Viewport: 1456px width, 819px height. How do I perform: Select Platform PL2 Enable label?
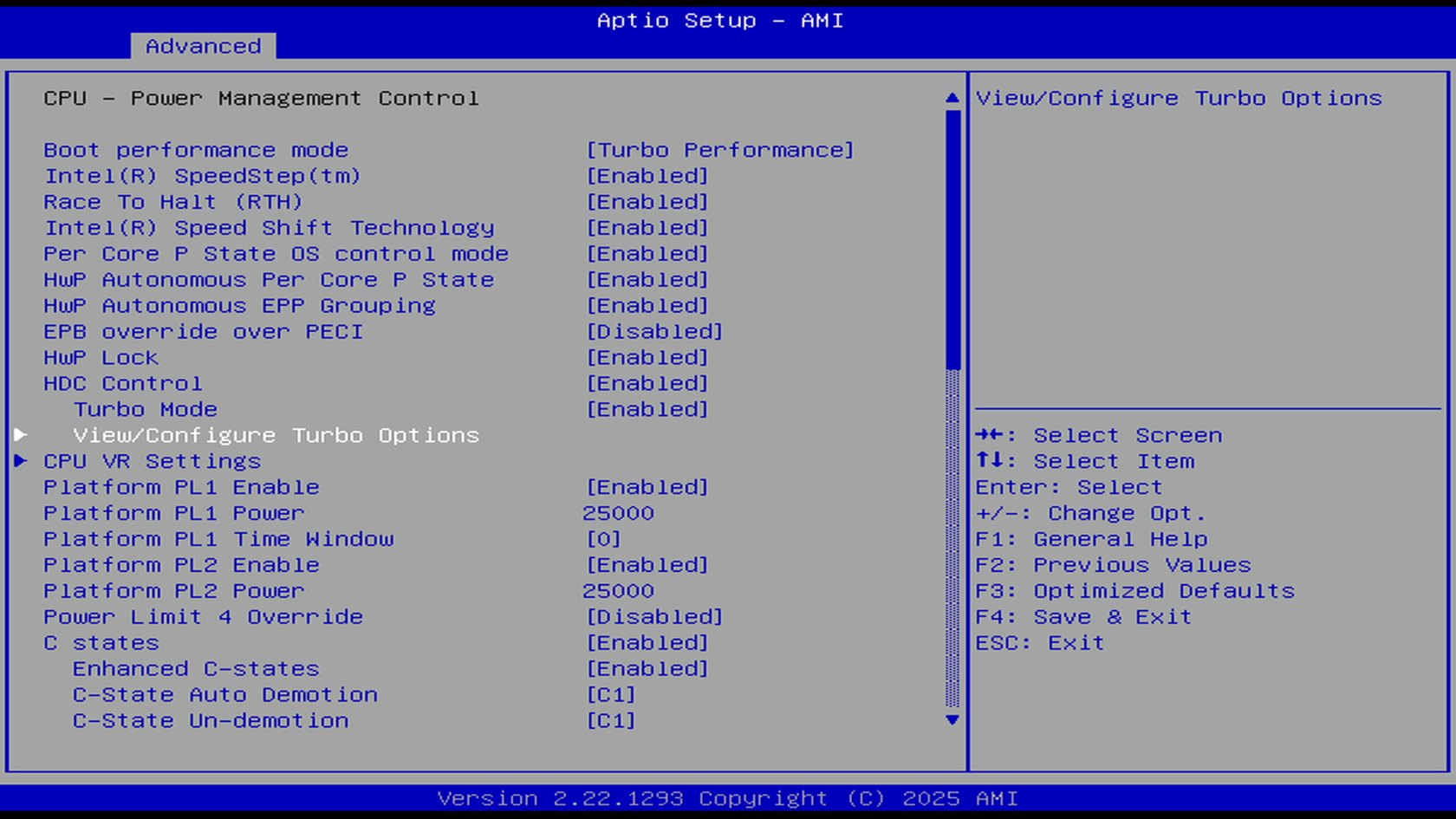click(x=181, y=565)
